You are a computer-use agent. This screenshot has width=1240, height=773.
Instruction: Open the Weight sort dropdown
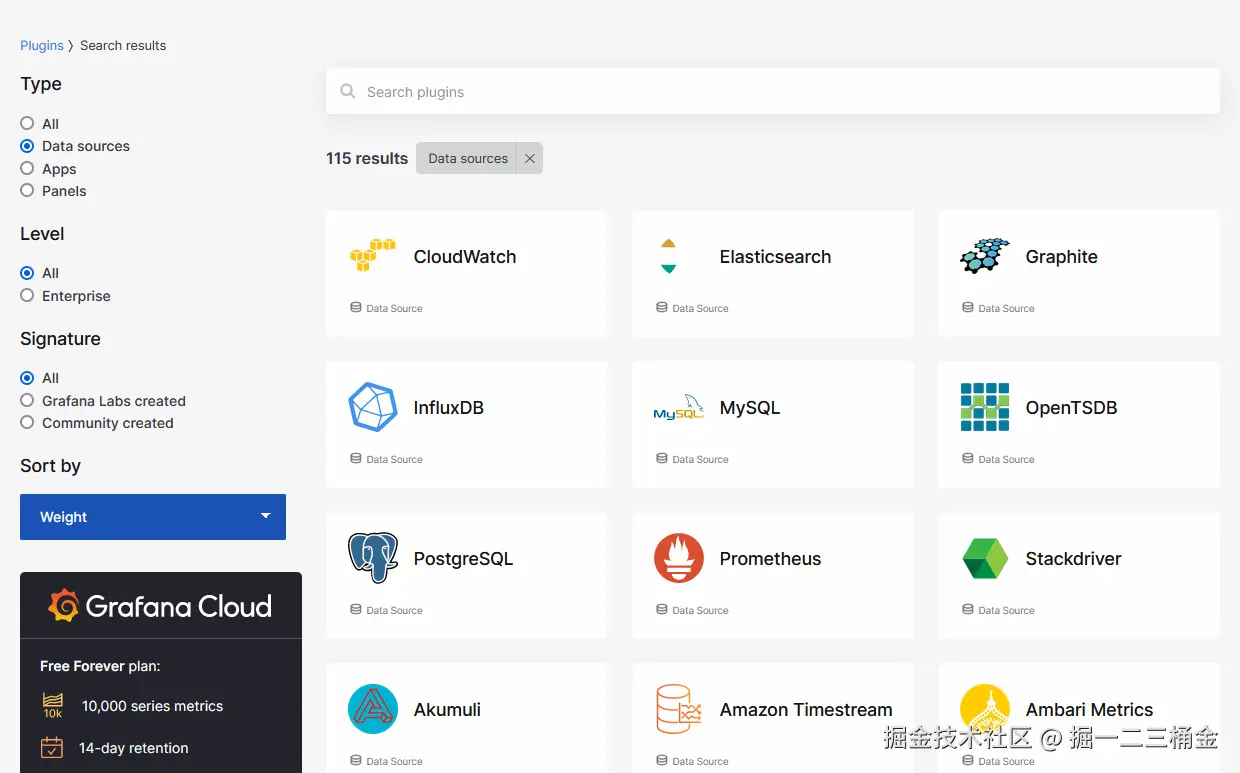(x=153, y=517)
